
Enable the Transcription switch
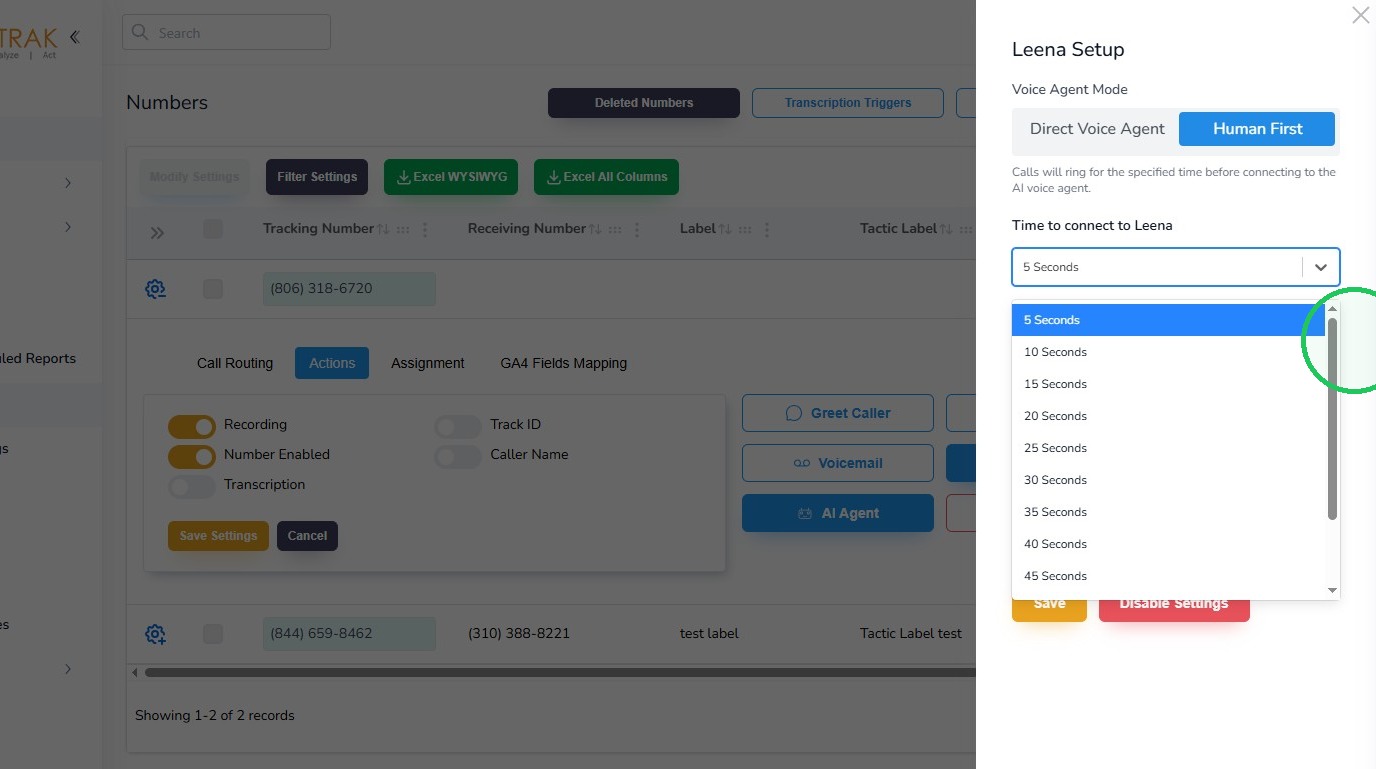pos(191,487)
